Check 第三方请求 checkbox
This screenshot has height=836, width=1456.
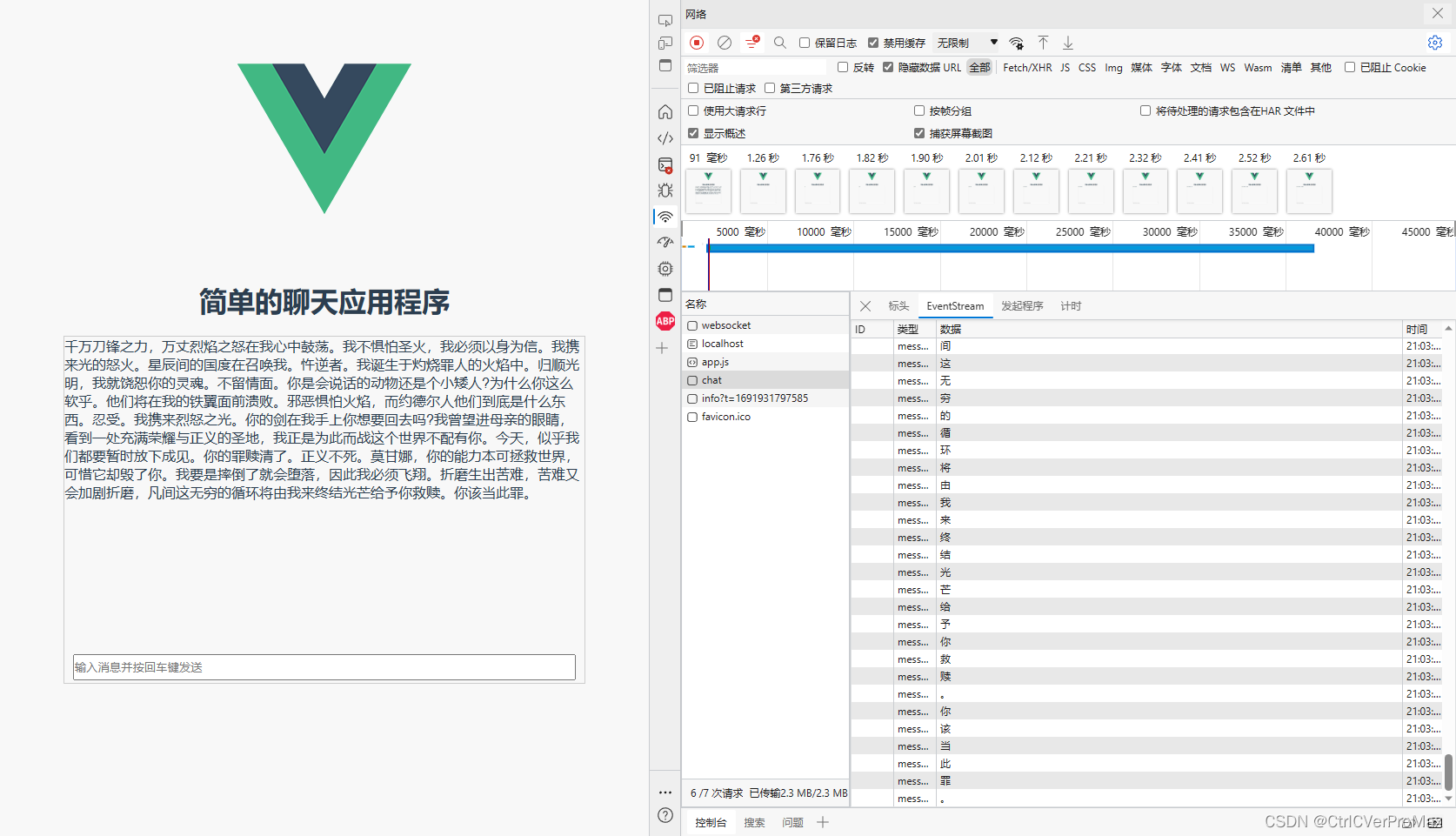point(770,88)
